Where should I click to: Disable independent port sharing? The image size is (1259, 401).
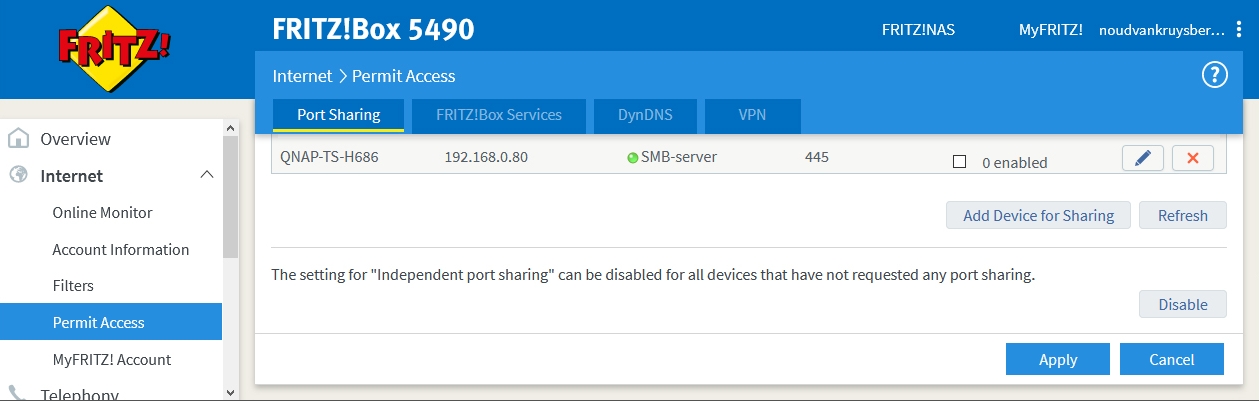(1182, 305)
